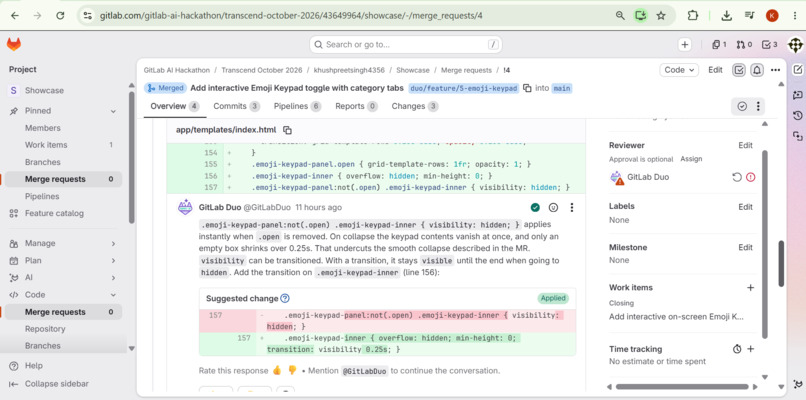Screen dimensions: 806x400
Task: Open the history icon on right rail
Action: tap(798, 115)
